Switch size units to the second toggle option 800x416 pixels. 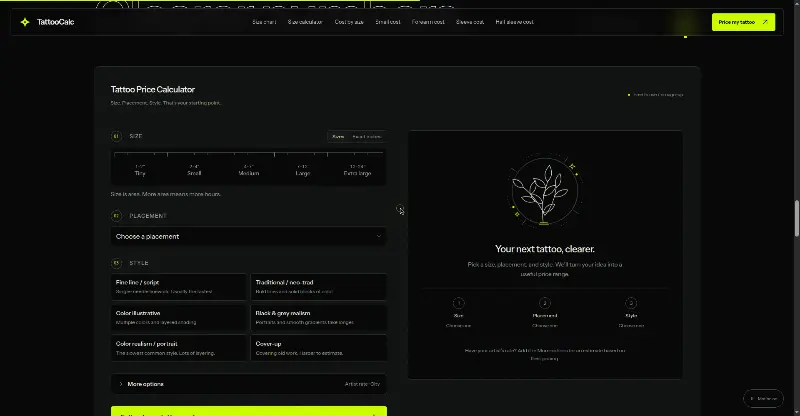[x=366, y=137]
